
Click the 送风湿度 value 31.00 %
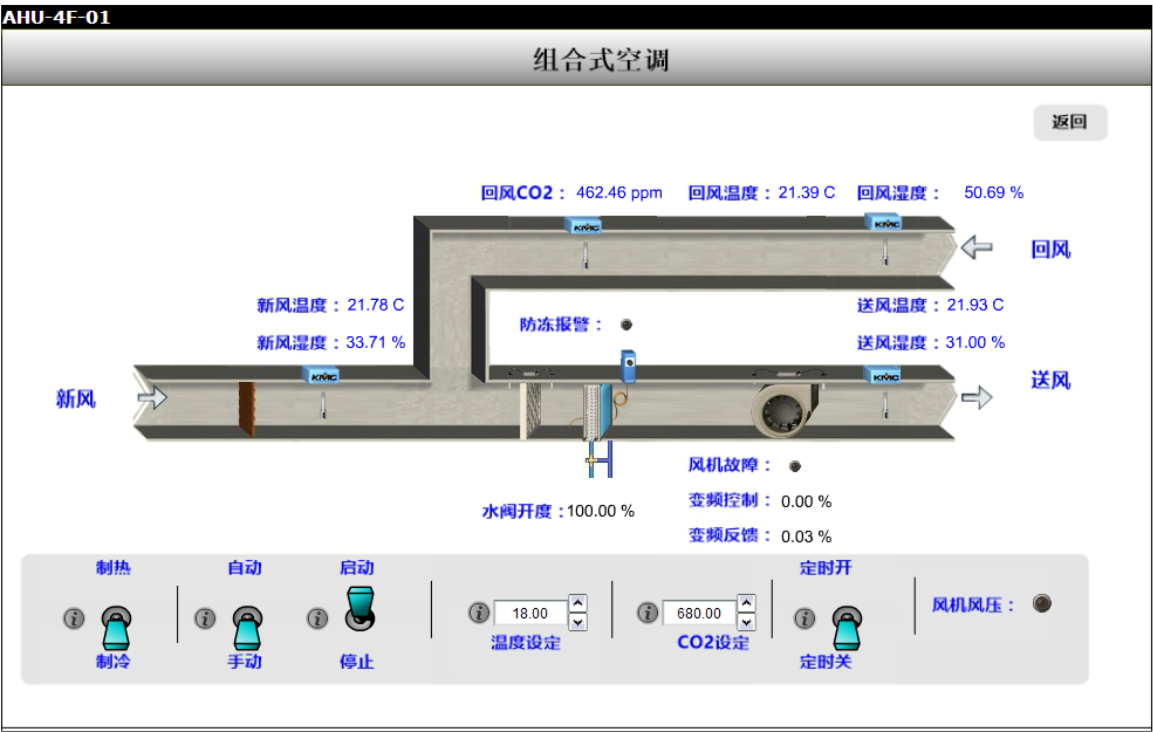(x=975, y=342)
